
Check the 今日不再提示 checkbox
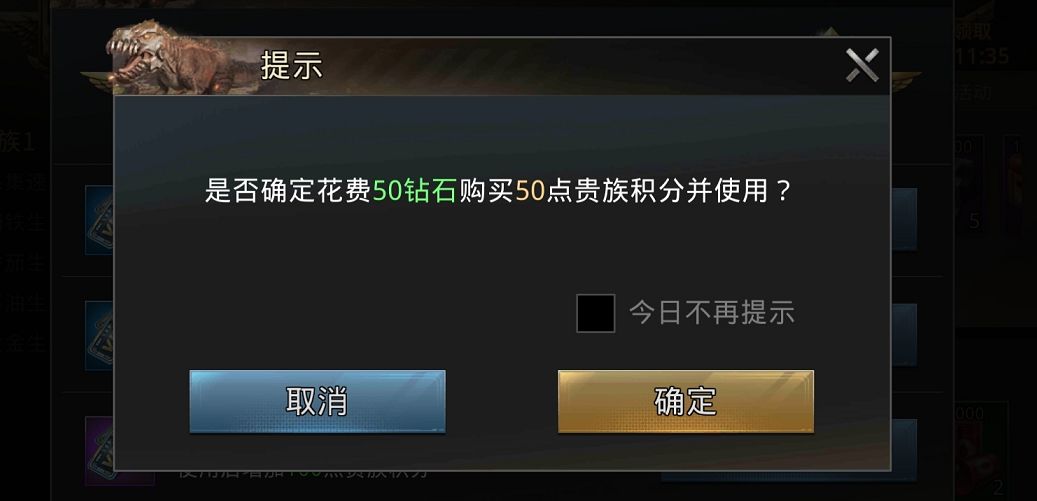pos(596,313)
